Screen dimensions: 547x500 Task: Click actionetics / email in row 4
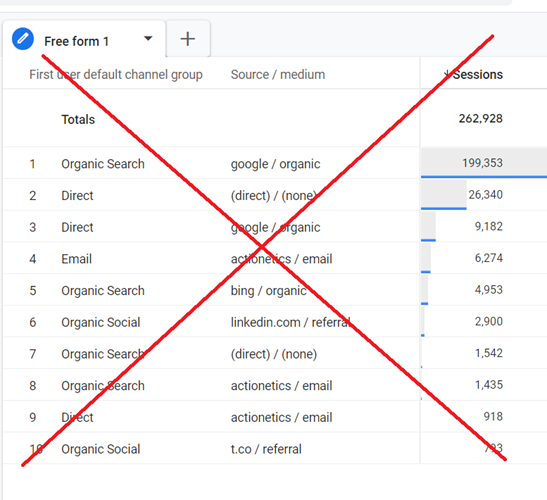[281, 259]
